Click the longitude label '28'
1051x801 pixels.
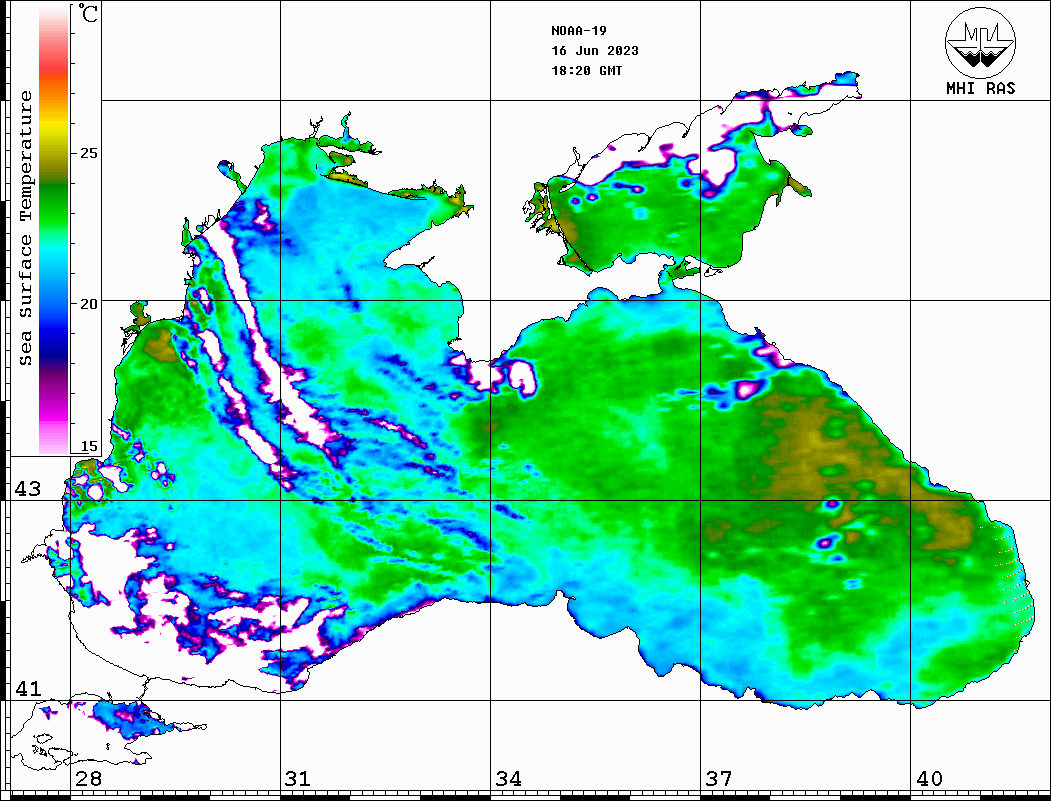[x=88, y=778]
